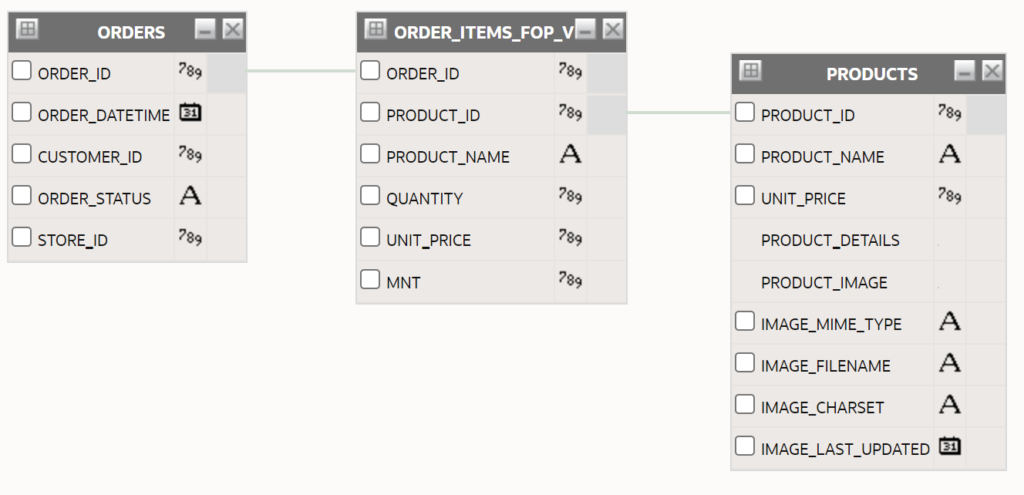This screenshot has width=1024, height=495.
Task: Check PRODUCT_NAME in ORDER_ITEMS_FOP_V
Action: coord(370,154)
